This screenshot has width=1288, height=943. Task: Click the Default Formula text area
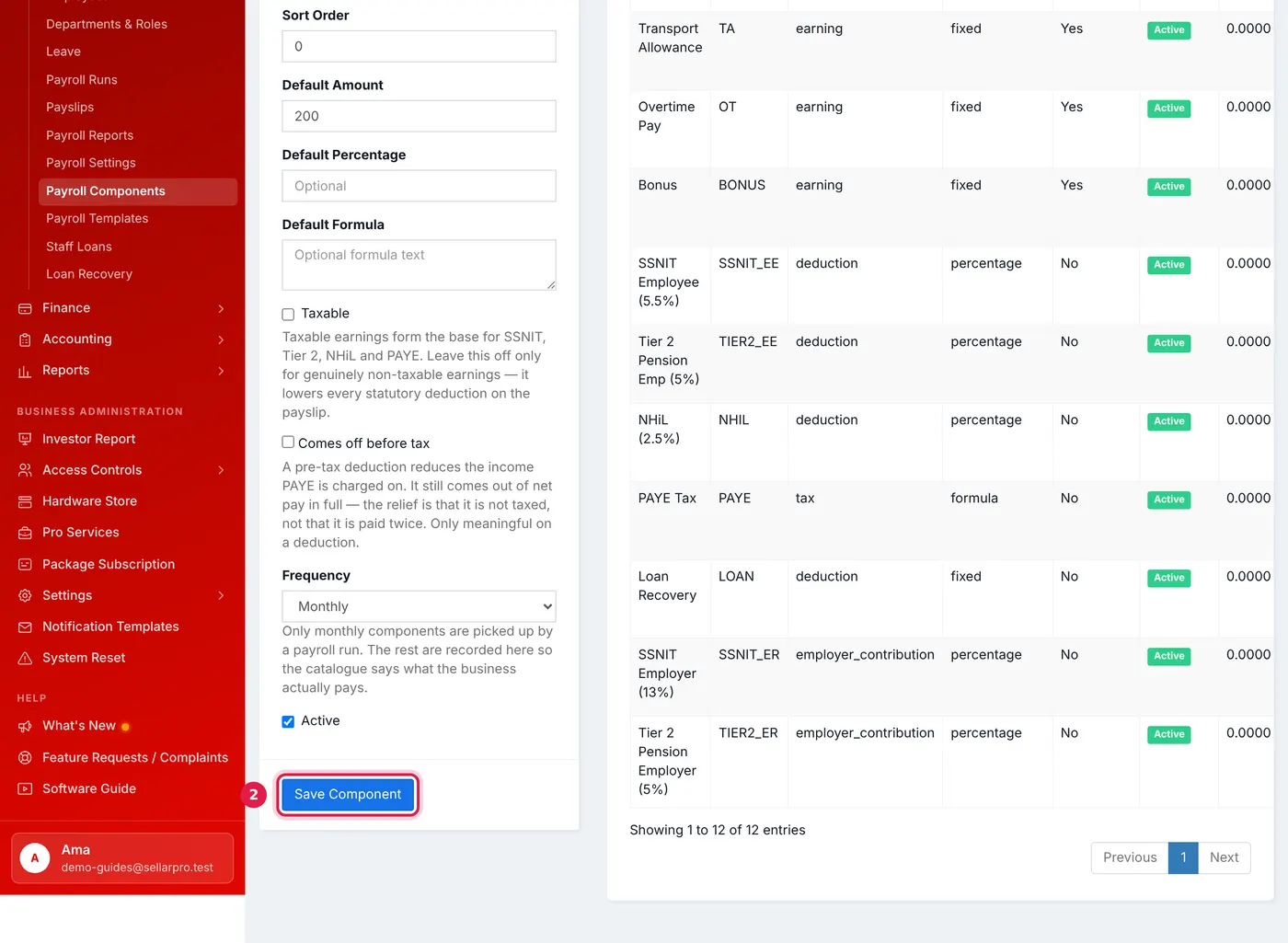419,265
